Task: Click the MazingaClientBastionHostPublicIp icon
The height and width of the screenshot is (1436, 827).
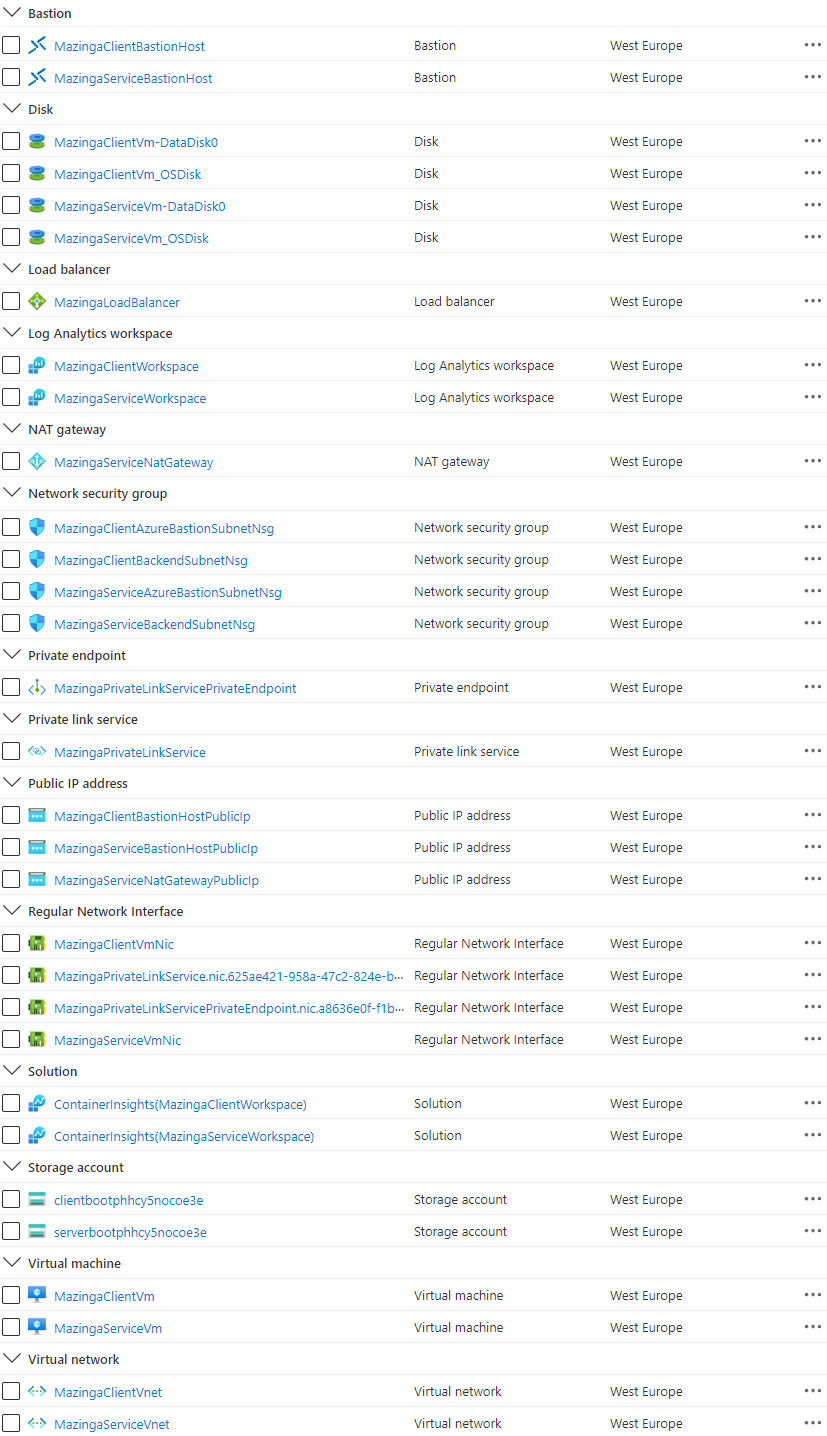Action: pyautogui.click(x=37, y=816)
